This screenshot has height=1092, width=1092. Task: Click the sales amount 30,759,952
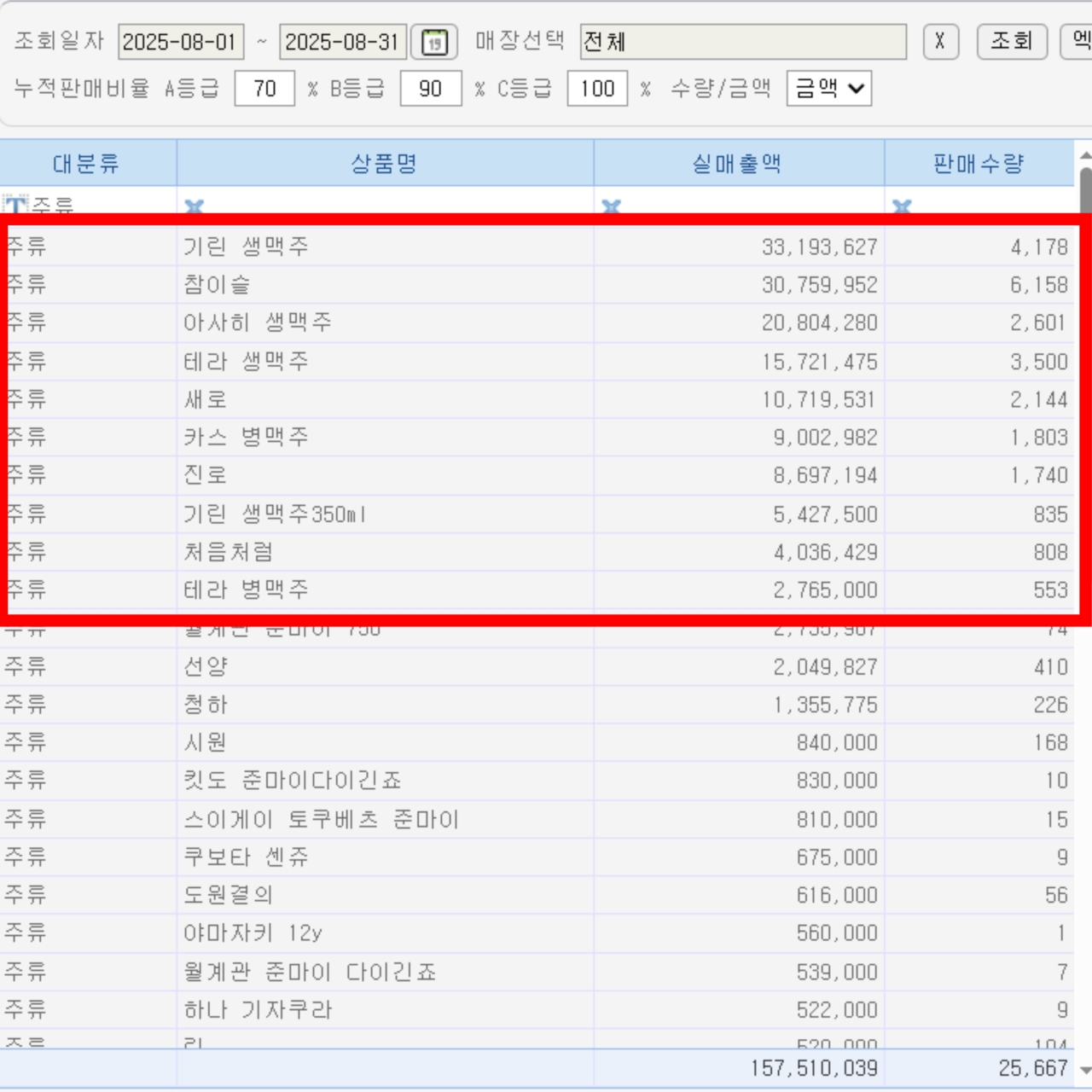tap(819, 285)
